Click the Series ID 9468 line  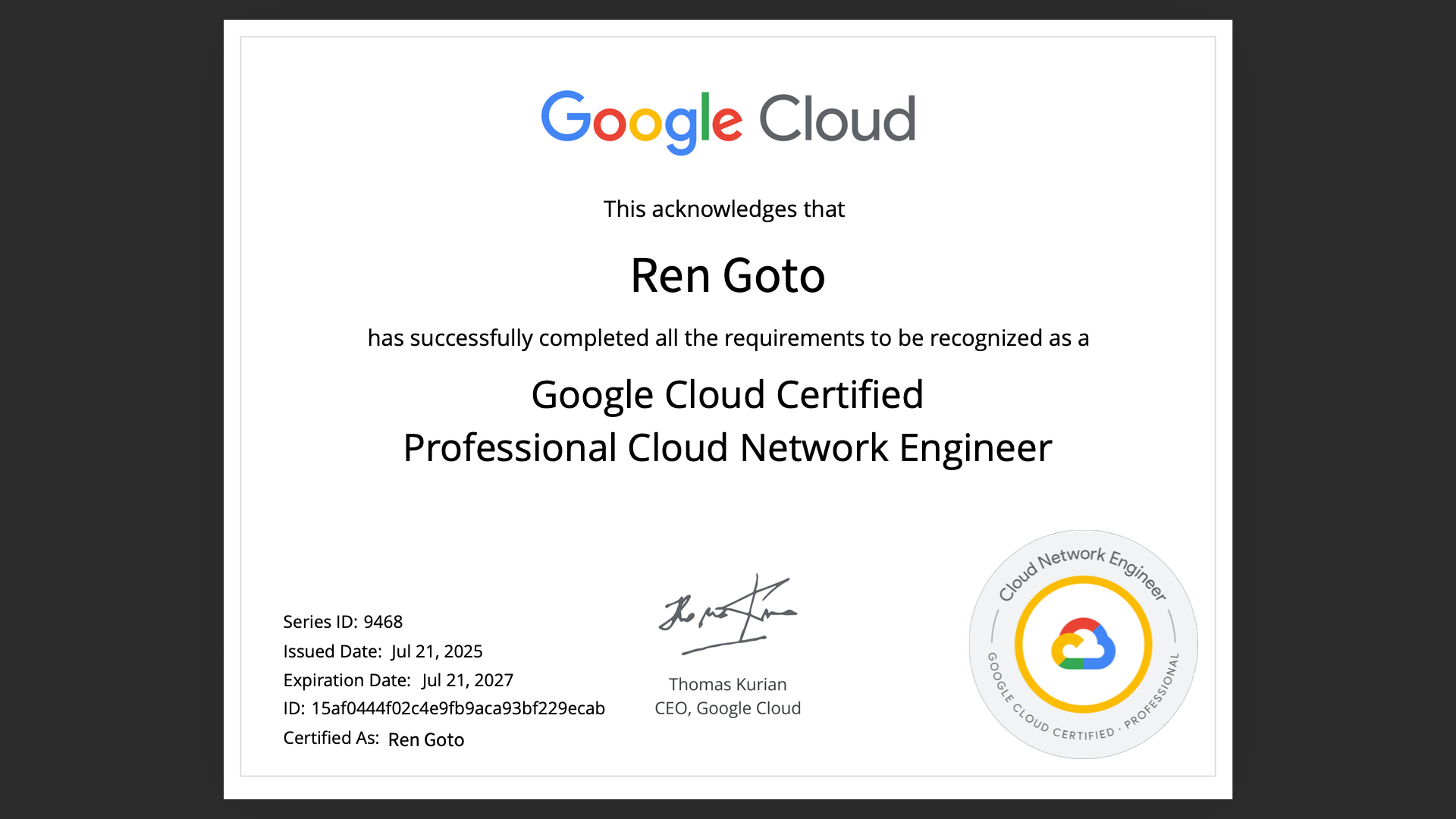[x=343, y=622]
